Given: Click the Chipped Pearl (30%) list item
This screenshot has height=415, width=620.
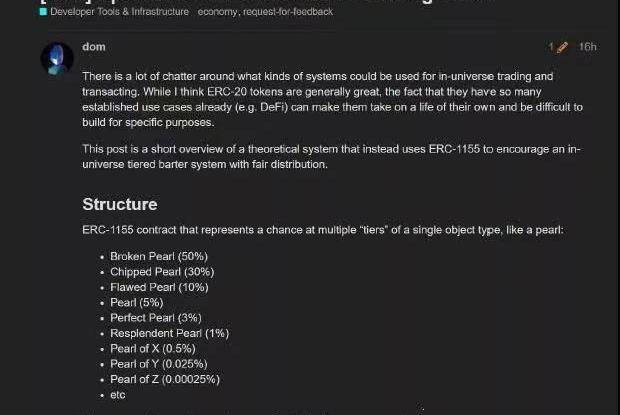Looking at the screenshot, I should click(x=162, y=272).
